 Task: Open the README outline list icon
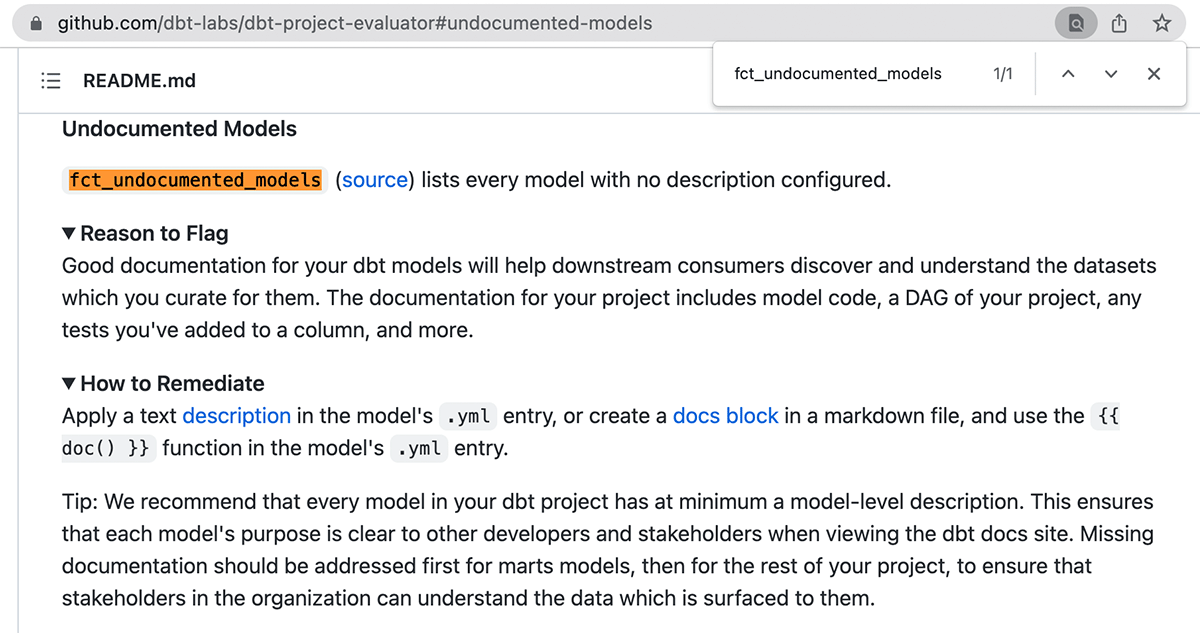click(x=51, y=81)
